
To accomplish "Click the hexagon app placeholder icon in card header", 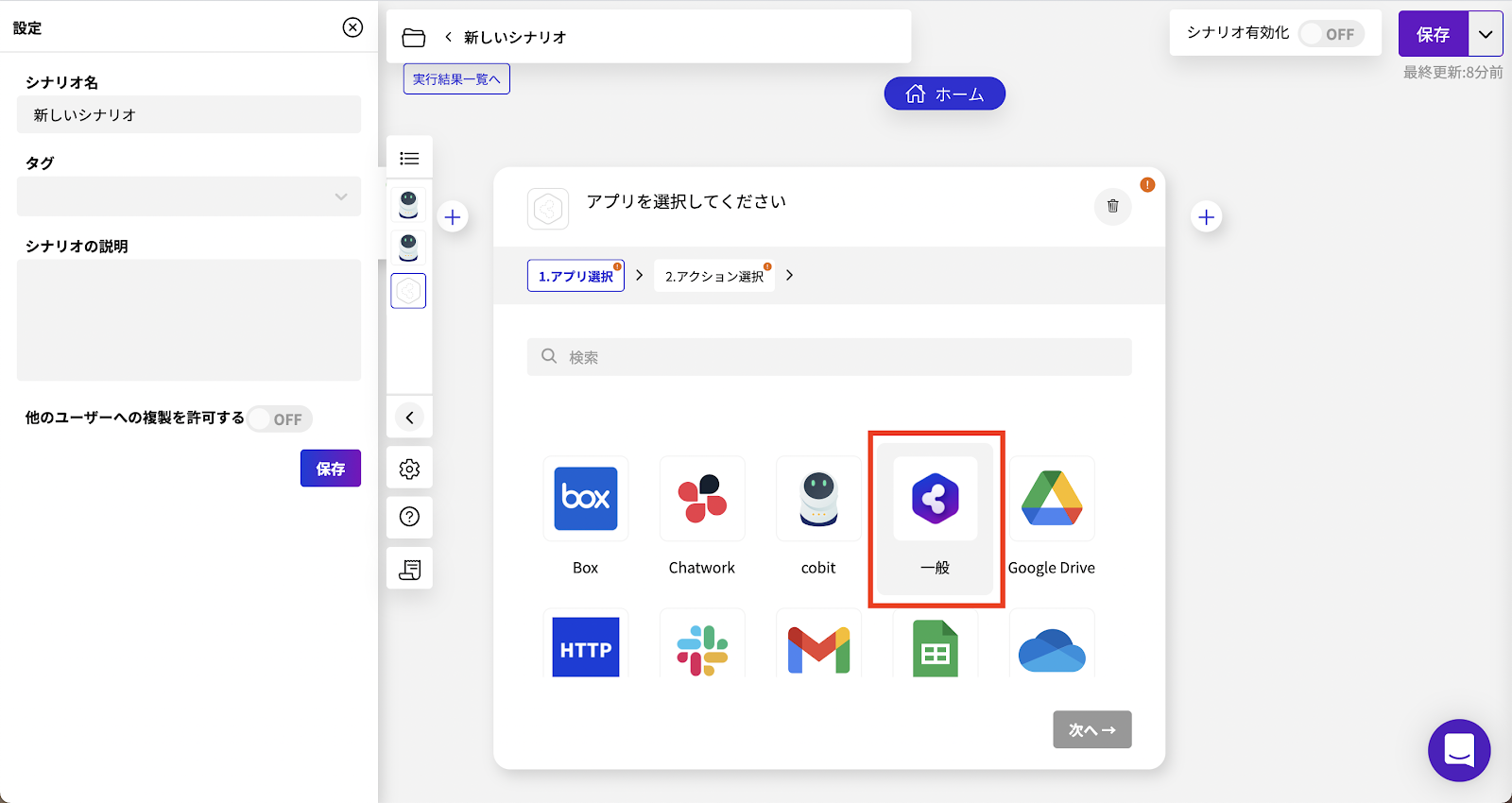I will coord(548,209).
